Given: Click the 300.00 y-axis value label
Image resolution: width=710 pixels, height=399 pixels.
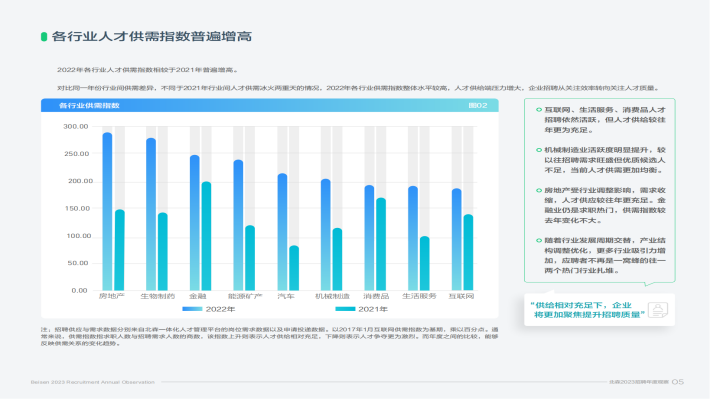Looking at the screenshot, I should point(76,126).
